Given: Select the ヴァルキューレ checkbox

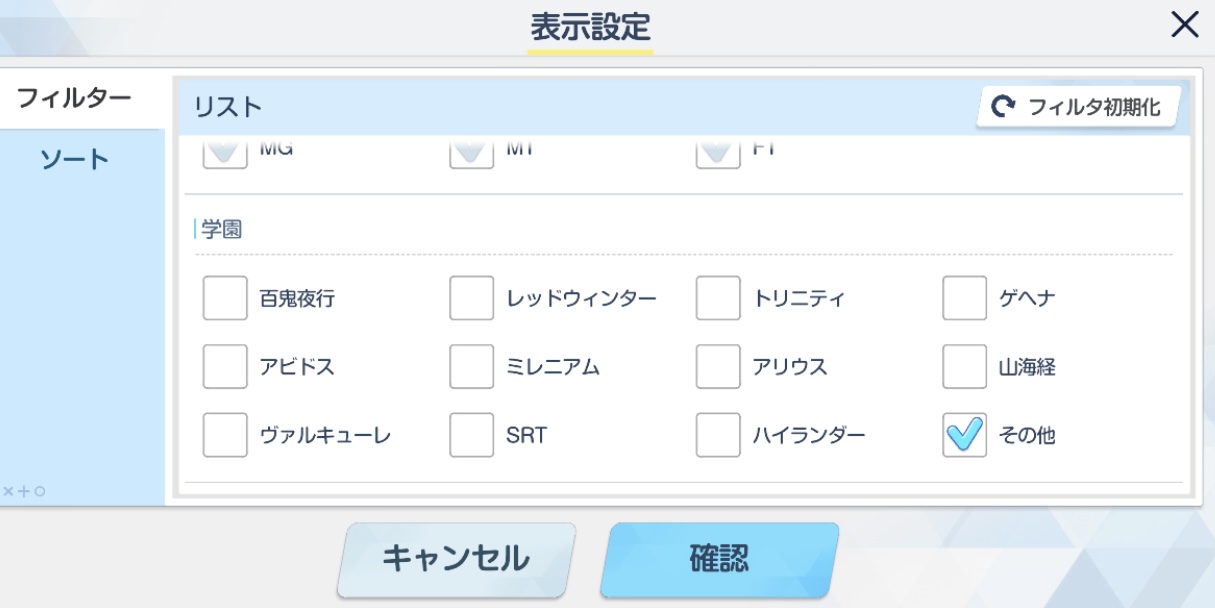Looking at the screenshot, I should click(x=225, y=435).
